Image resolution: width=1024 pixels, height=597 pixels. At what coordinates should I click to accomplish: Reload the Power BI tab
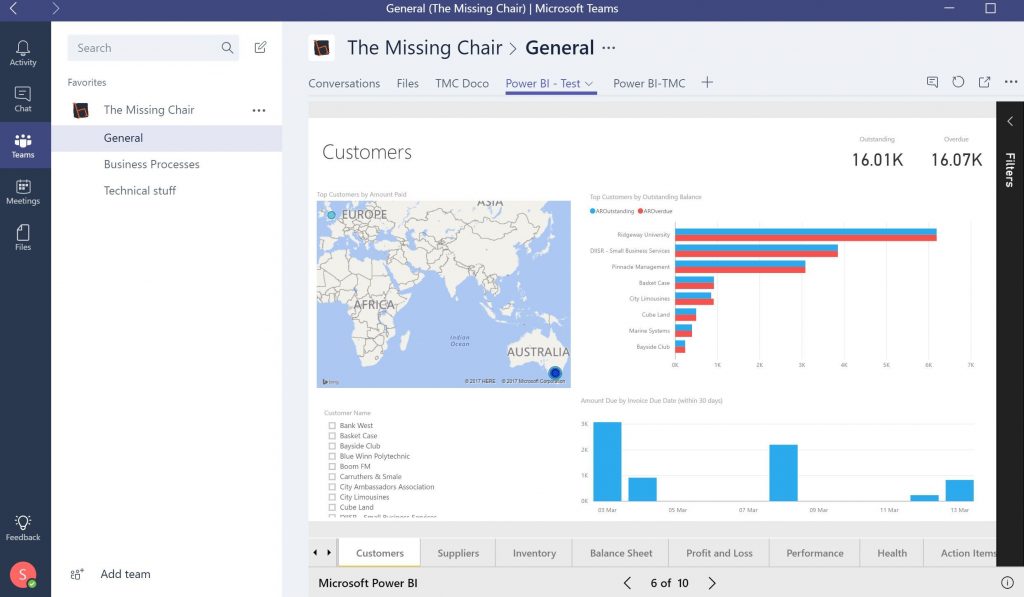coord(958,82)
